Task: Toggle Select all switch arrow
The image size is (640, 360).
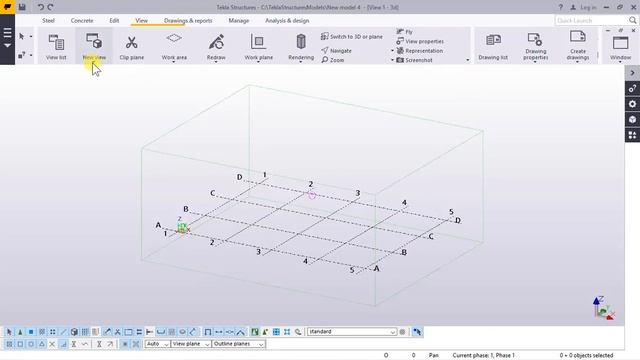Action: click(9, 332)
